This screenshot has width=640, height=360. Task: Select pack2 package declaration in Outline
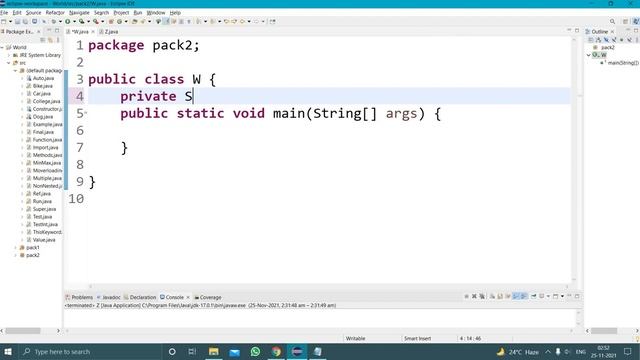pos(604,47)
